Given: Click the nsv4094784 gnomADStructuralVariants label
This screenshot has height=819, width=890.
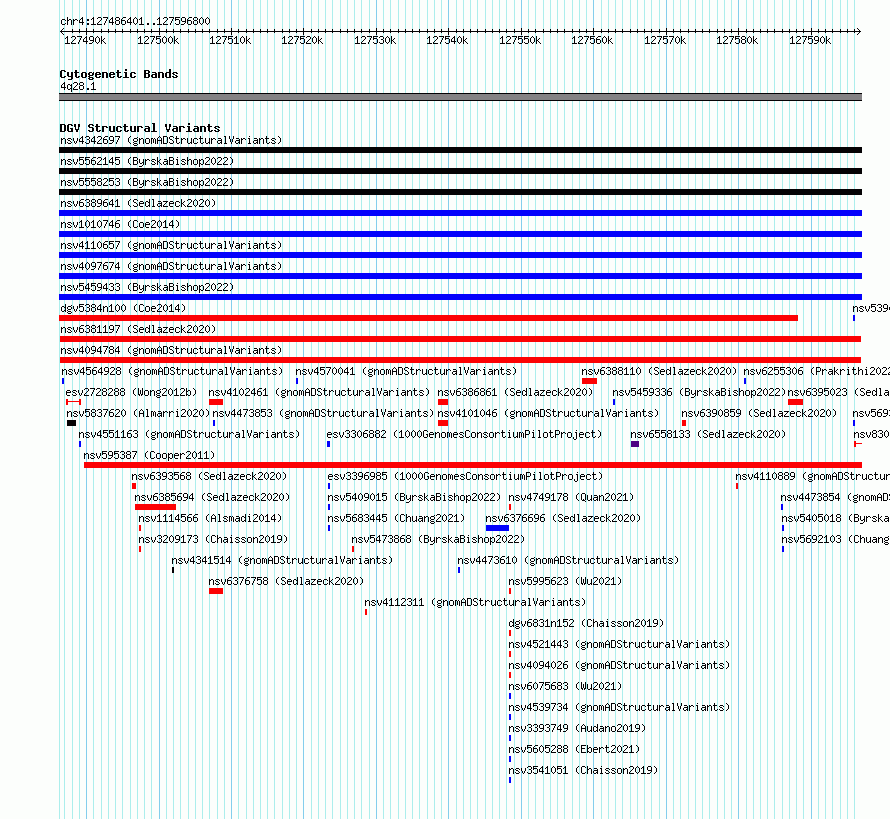Looking at the screenshot, I should [x=171, y=350].
